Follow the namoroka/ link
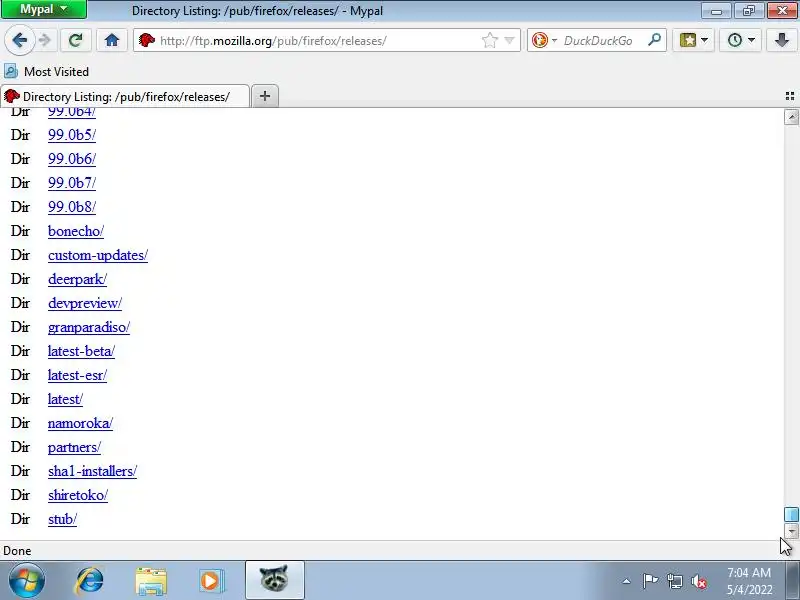This screenshot has width=800, height=600. pos(81,423)
